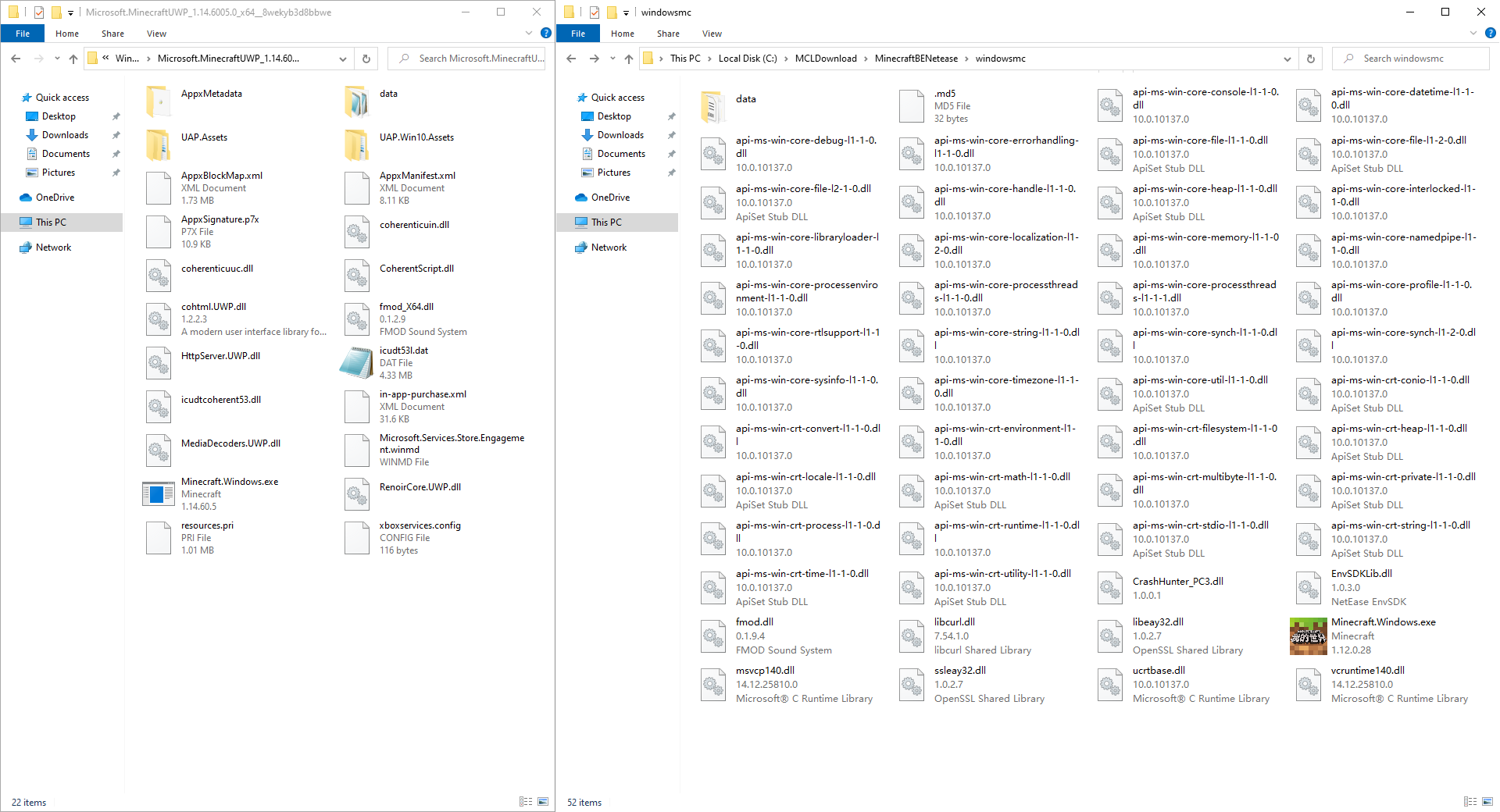Click the forward arrow in windowsmc window
The image size is (1500, 812).
click(595, 59)
